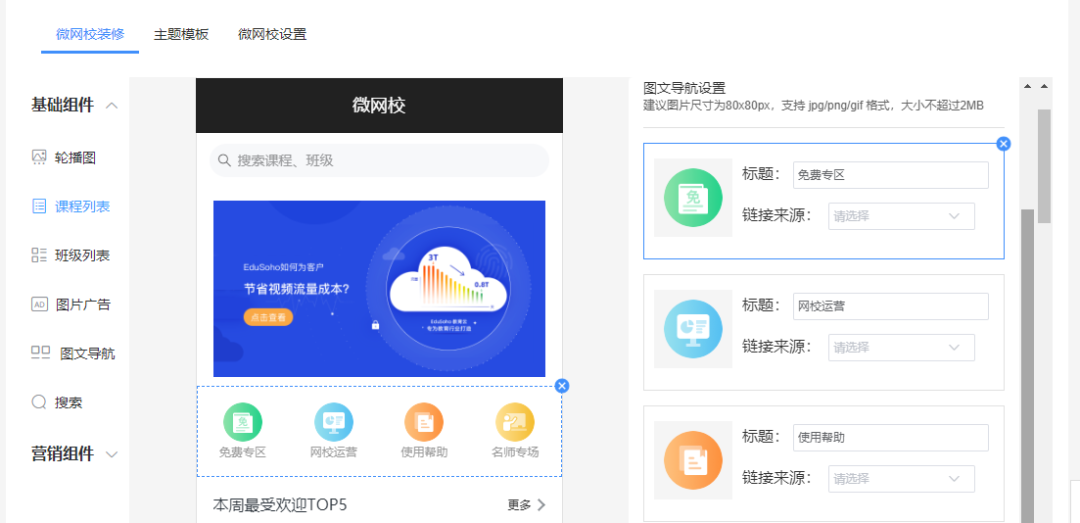Go to the 微网校设置 tab

272,34
